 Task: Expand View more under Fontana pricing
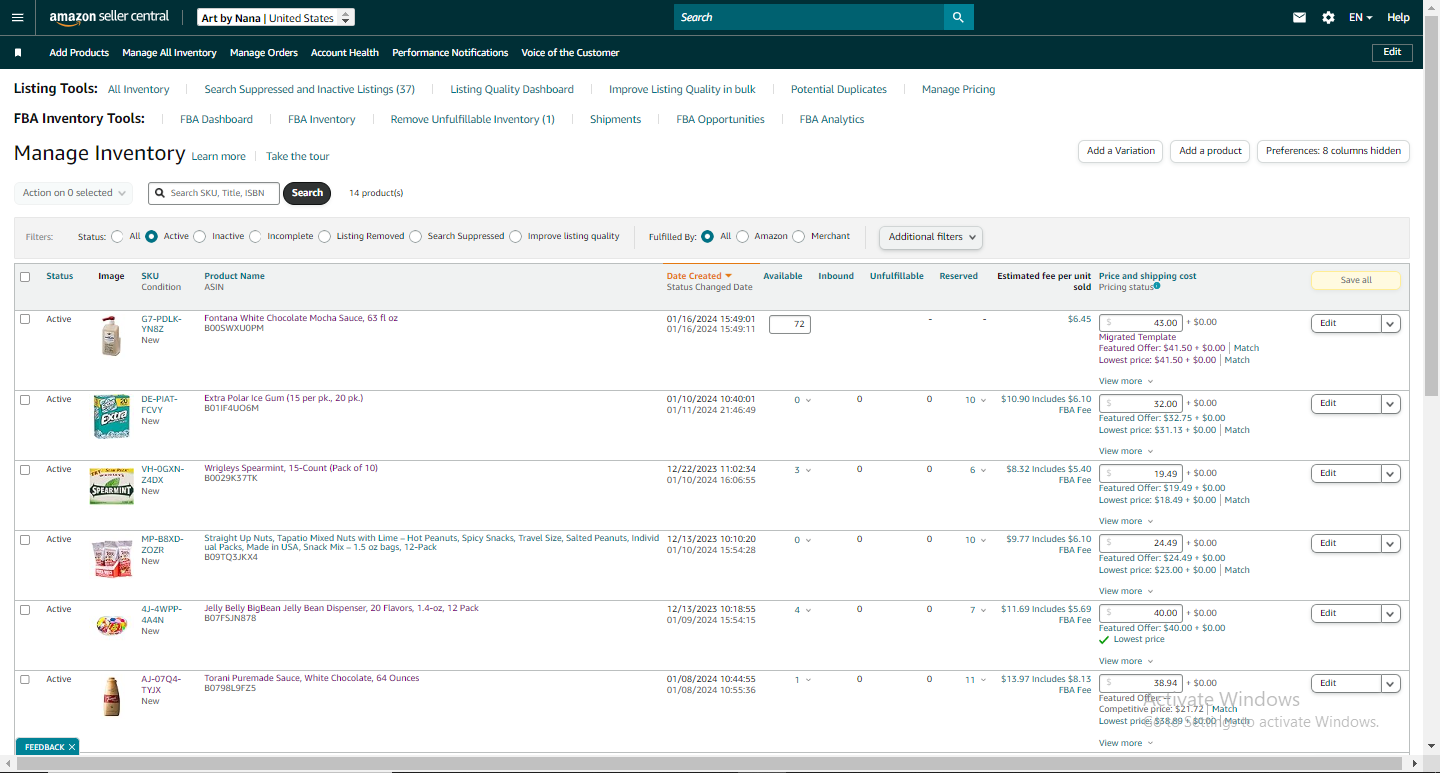(1126, 381)
